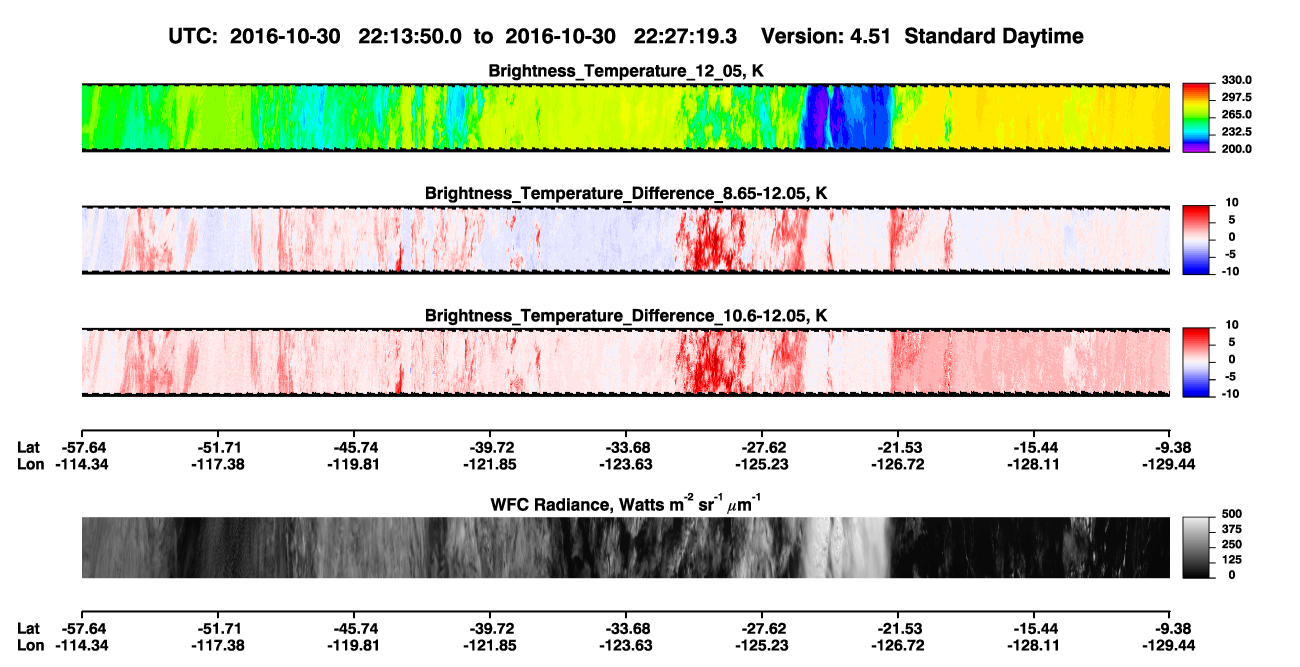Click the 'Brightness_Temperature_Difference_8.65-12.05, K' title
Viewport: 1300px width, 667px height.
[626, 193]
